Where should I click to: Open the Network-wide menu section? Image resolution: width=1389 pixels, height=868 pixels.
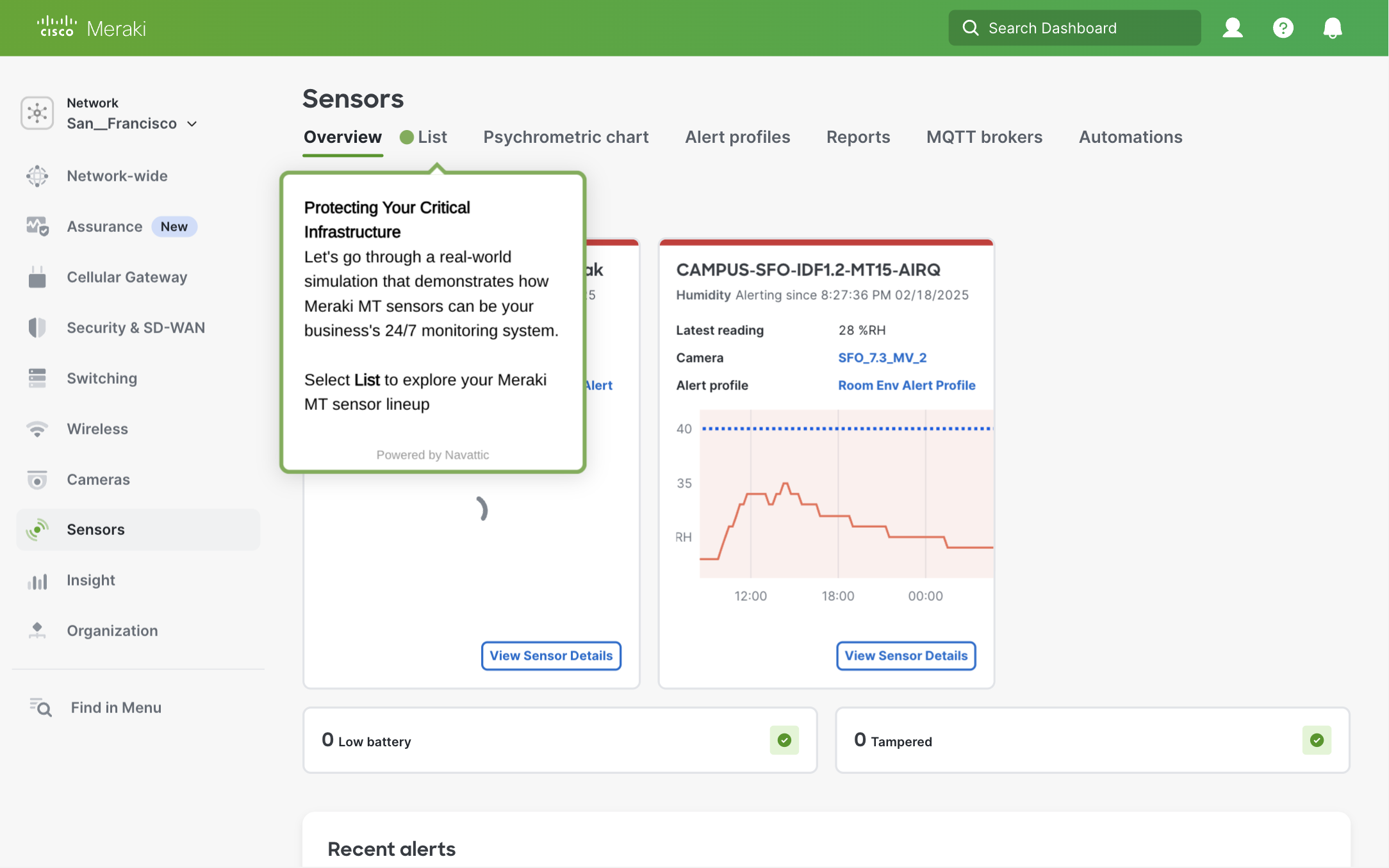(117, 176)
